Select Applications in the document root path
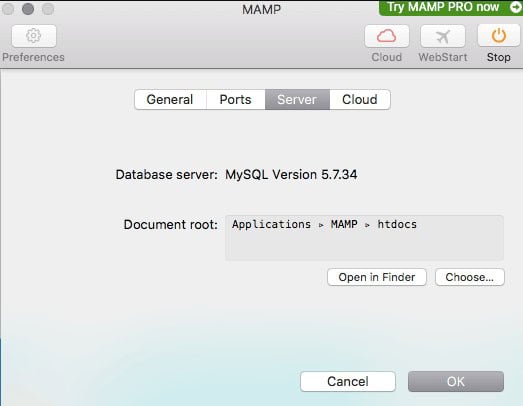The image size is (523, 406). coord(271,224)
